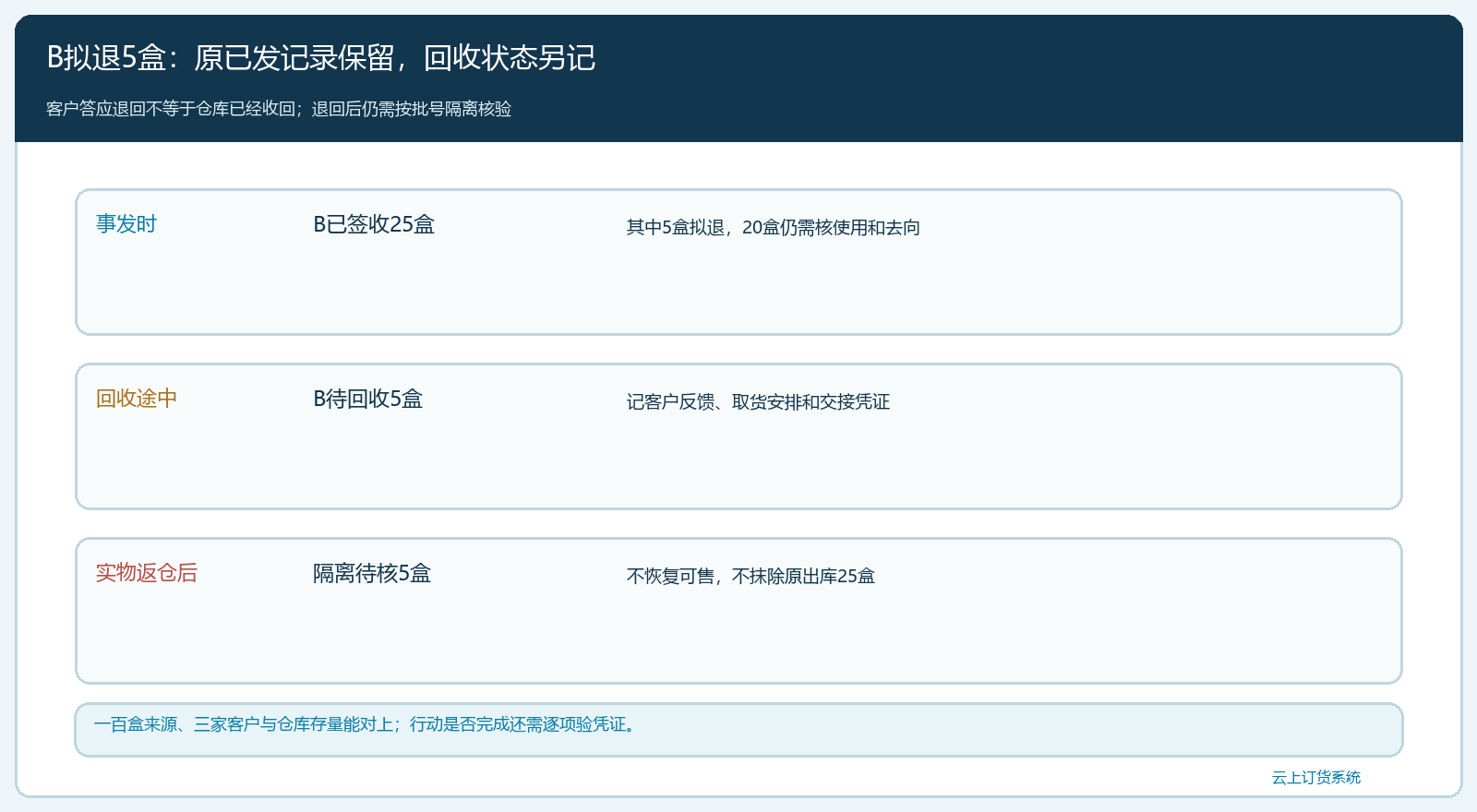Click 记客户反馈、取货安排和交接凭证 note
1477x812 pixels.
(758, 401)
